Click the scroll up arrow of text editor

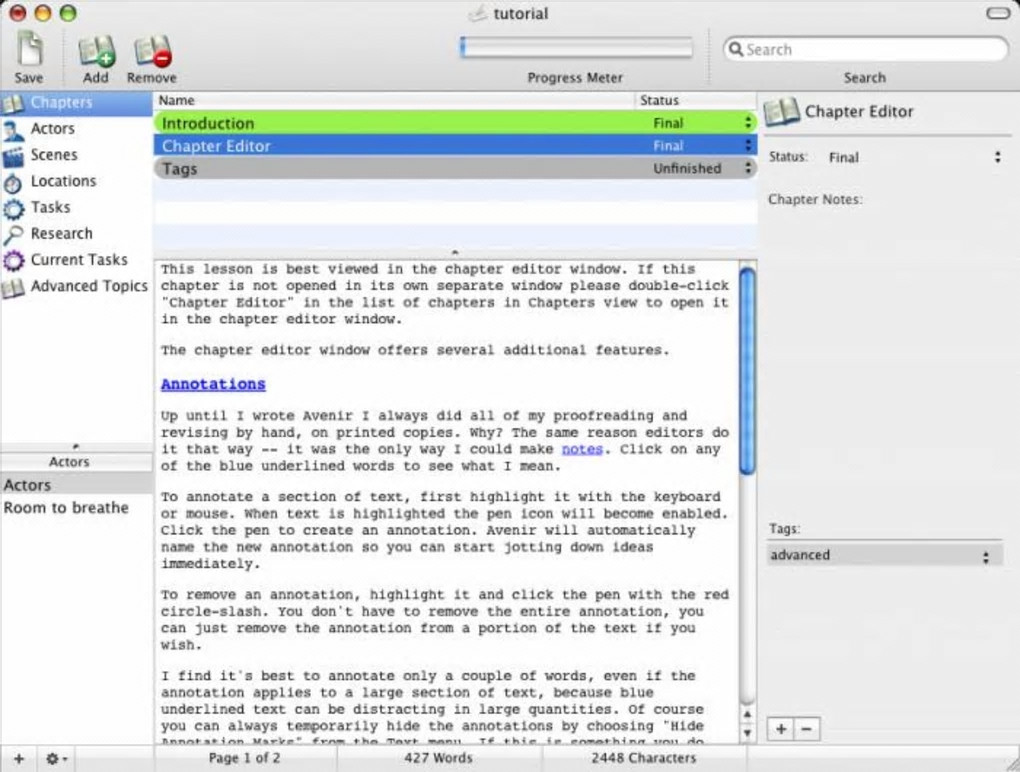(x=748, y=714)
